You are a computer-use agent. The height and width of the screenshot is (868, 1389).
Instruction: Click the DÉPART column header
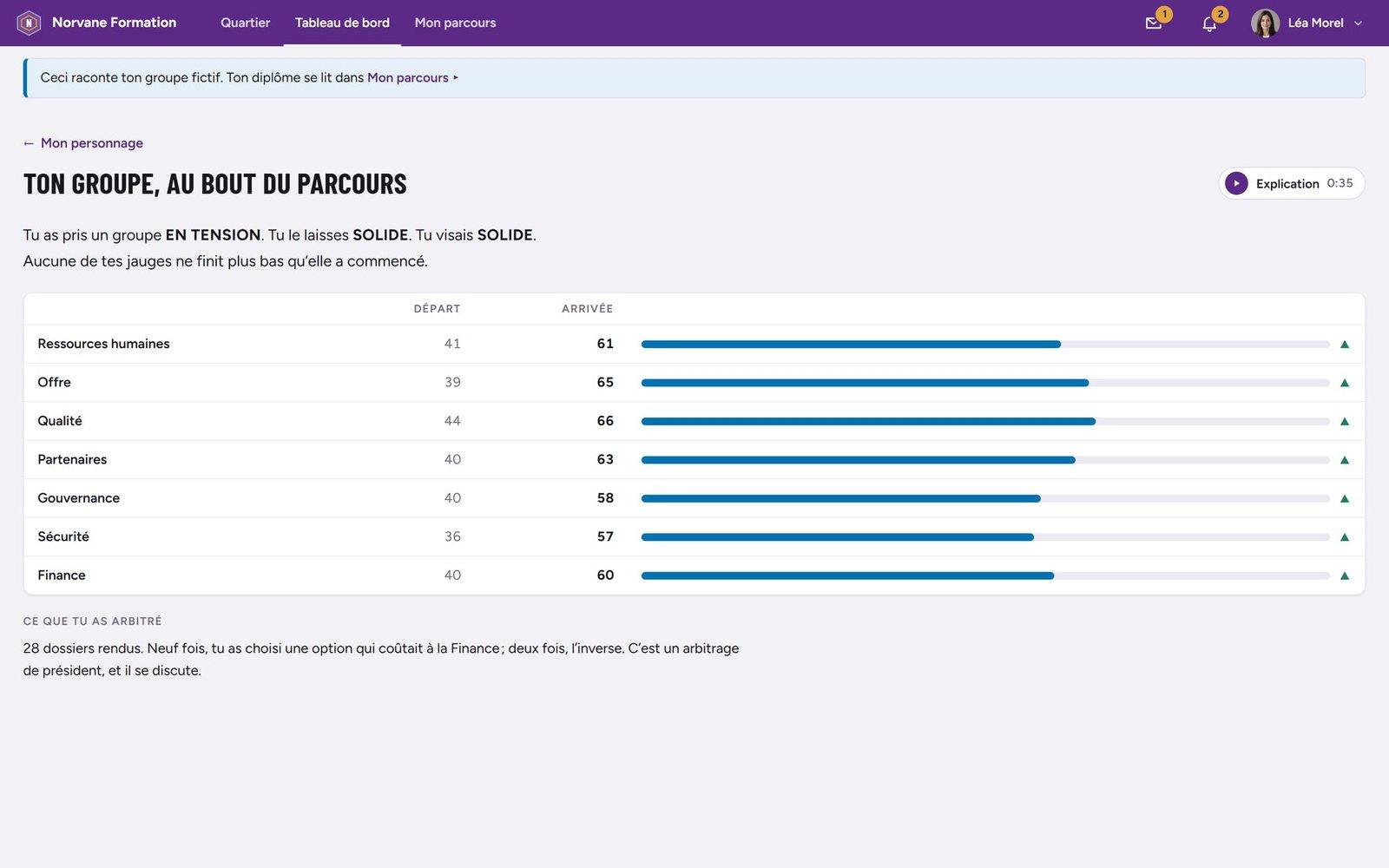point(437,309)
